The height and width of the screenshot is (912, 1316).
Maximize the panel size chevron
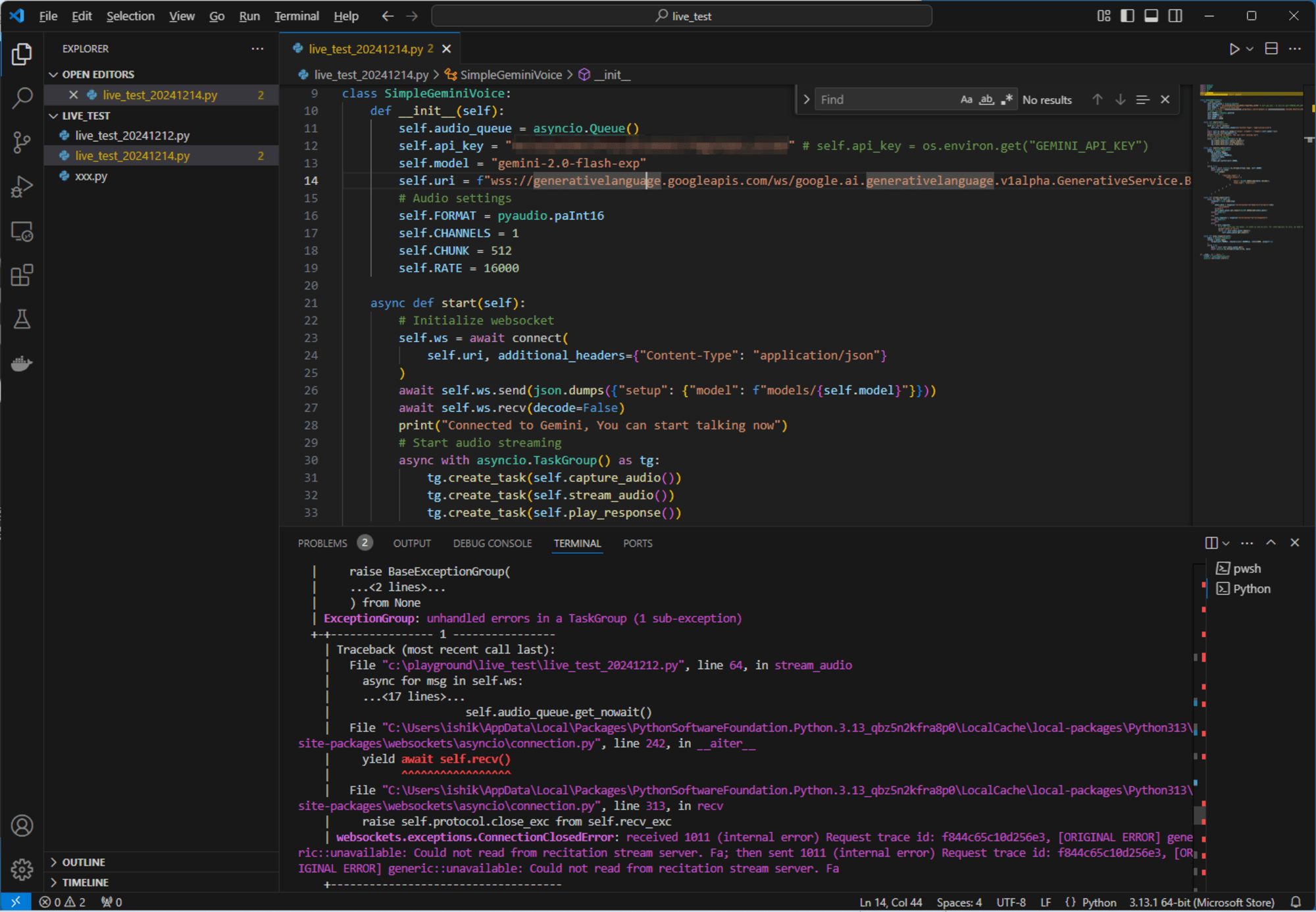point(1271,543)
